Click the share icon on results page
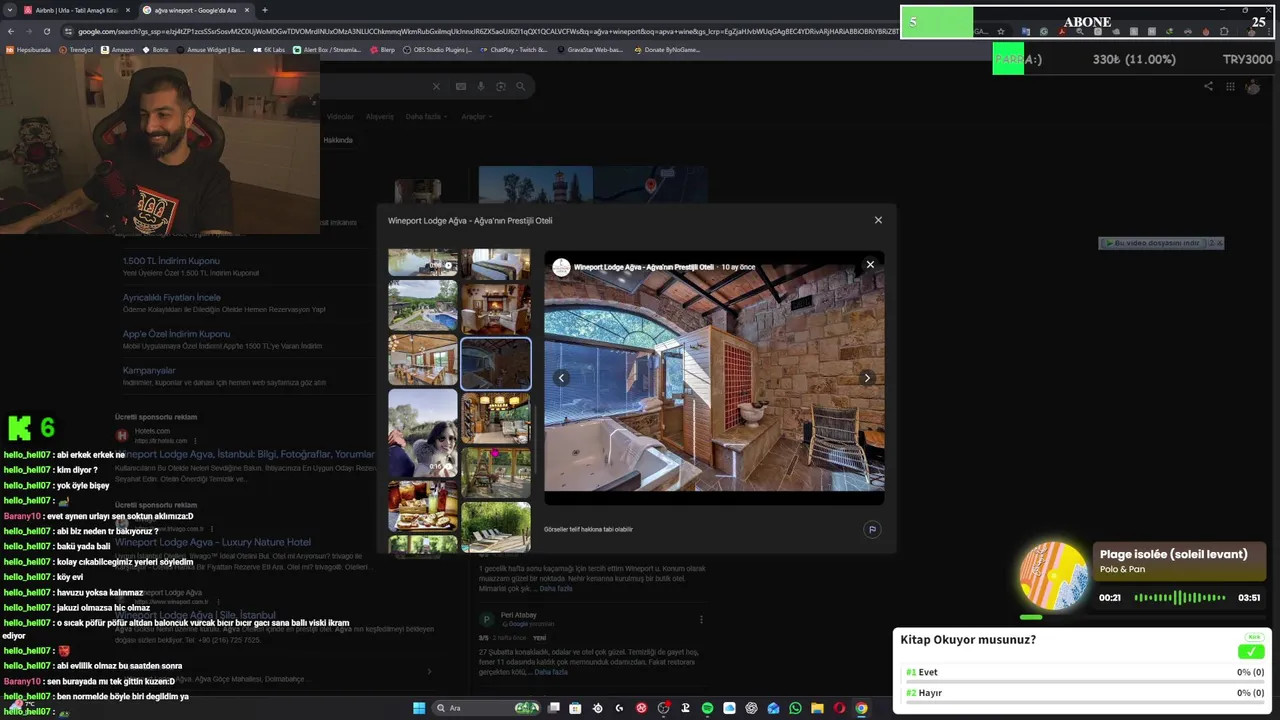The height and width of the screenshot is (720, 1280). tap(1208, 86)
